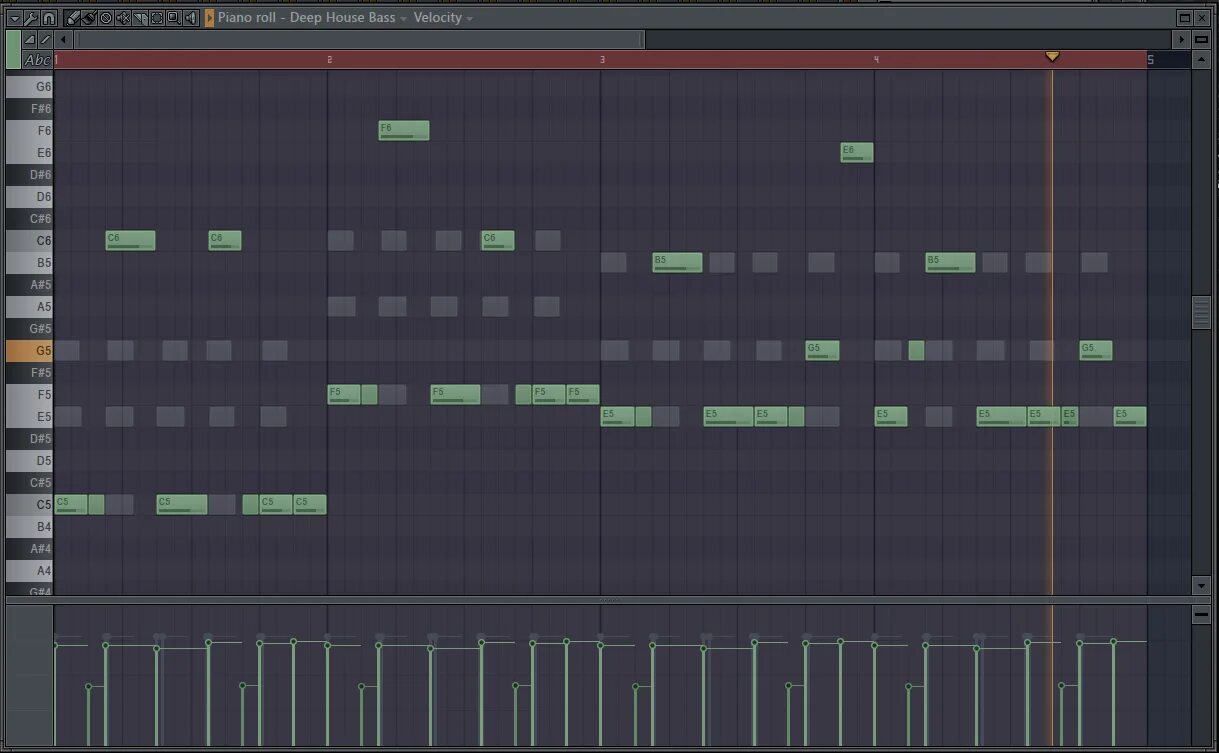Select the Delete tool
This screenshot has width=1219, height=753.
pyautogui.click(x=106, y=18)
